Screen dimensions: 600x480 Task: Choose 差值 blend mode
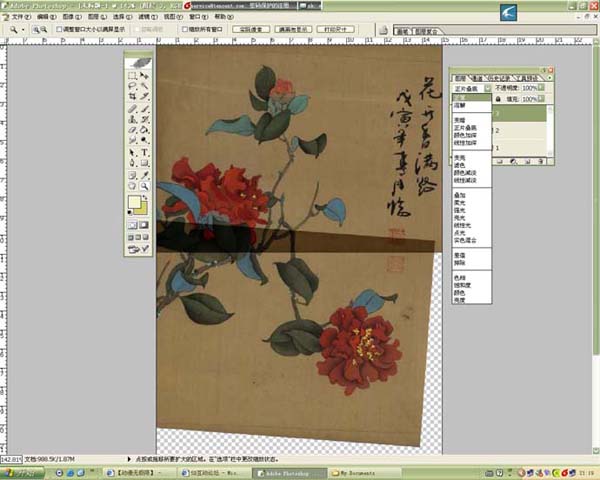[x=471, y=255]
